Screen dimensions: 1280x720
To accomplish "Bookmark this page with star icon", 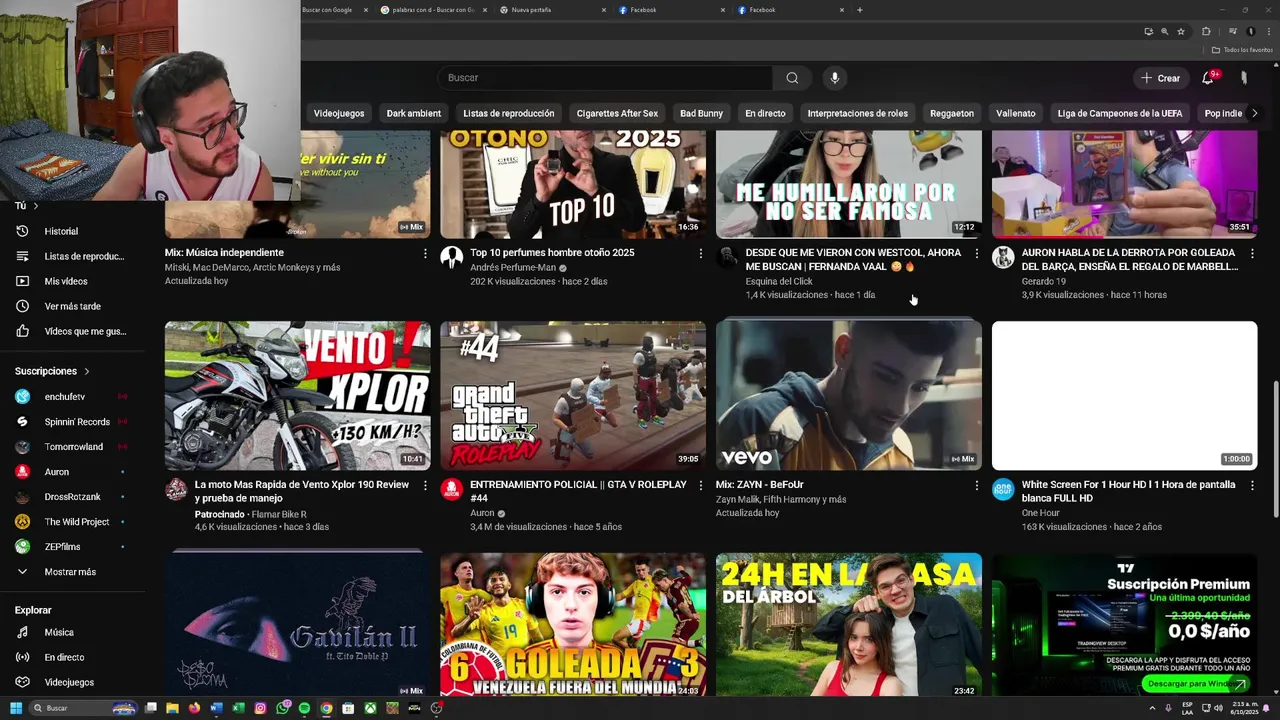I will coord(1180,31).
